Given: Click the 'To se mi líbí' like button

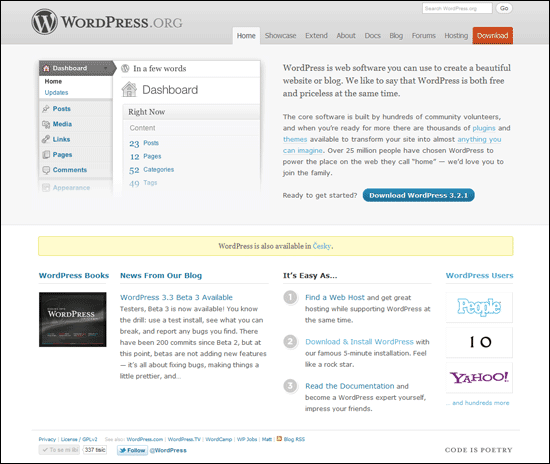Looking at the screenshot, I should pyautogui.click(x=59, y=450).
